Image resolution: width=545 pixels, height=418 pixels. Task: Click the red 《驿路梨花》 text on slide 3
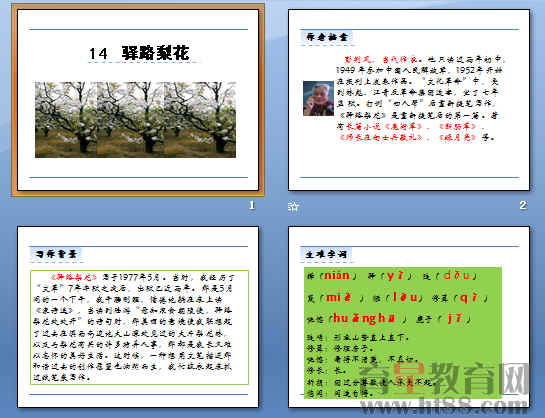click(74, 277)
